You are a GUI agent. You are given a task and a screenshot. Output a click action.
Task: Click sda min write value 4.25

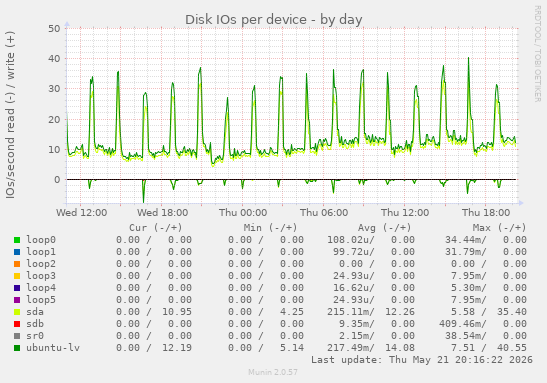pos(292,312)
